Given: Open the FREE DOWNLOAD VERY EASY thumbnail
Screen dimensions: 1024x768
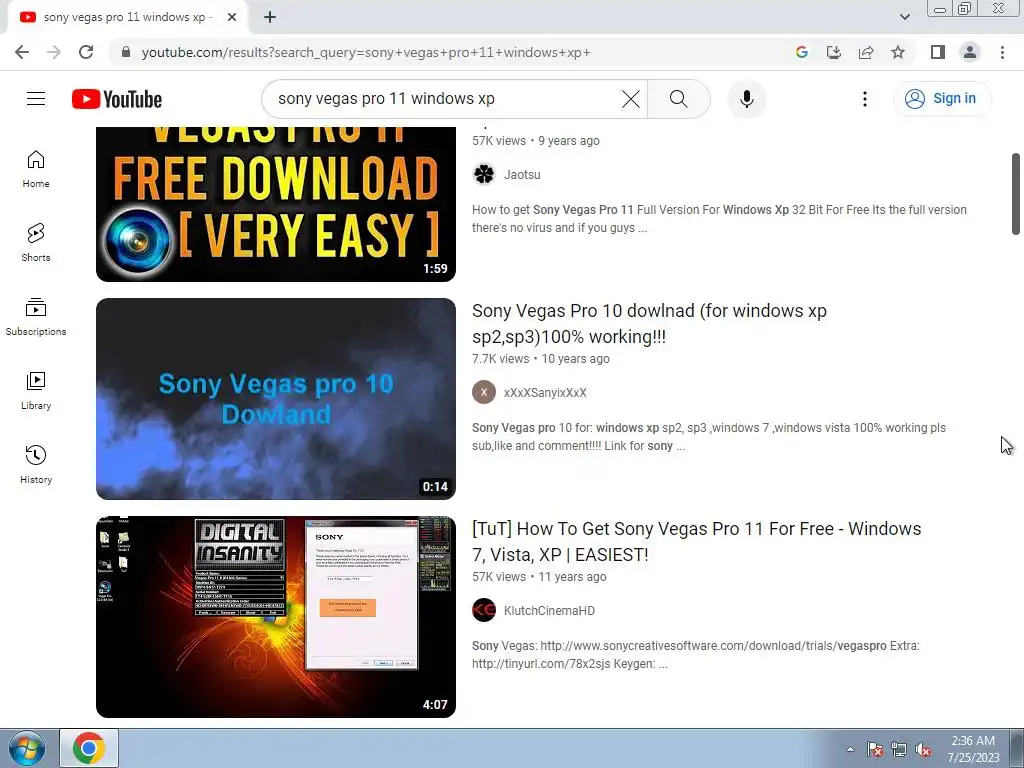Looking at the screenshot, I should [x=276, y=204].
